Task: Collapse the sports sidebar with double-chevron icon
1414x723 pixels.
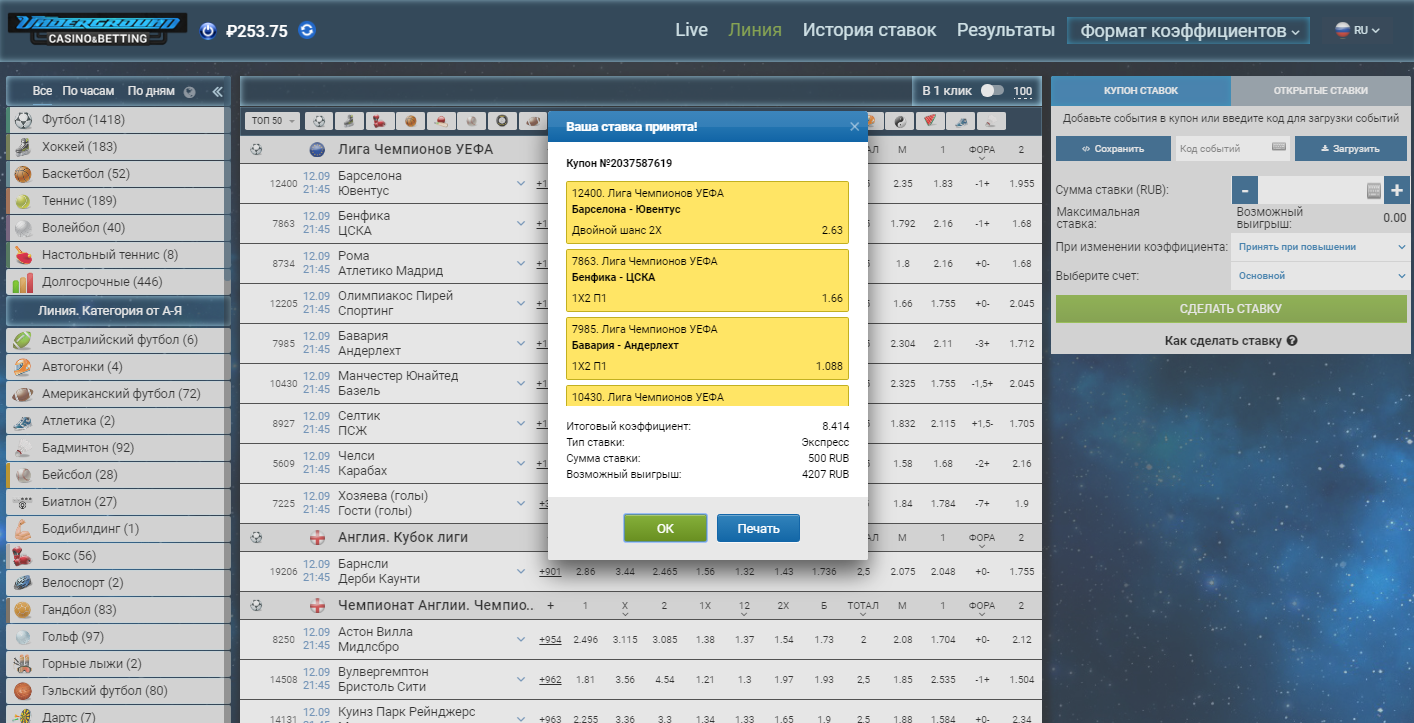Action: click(217, 91)
